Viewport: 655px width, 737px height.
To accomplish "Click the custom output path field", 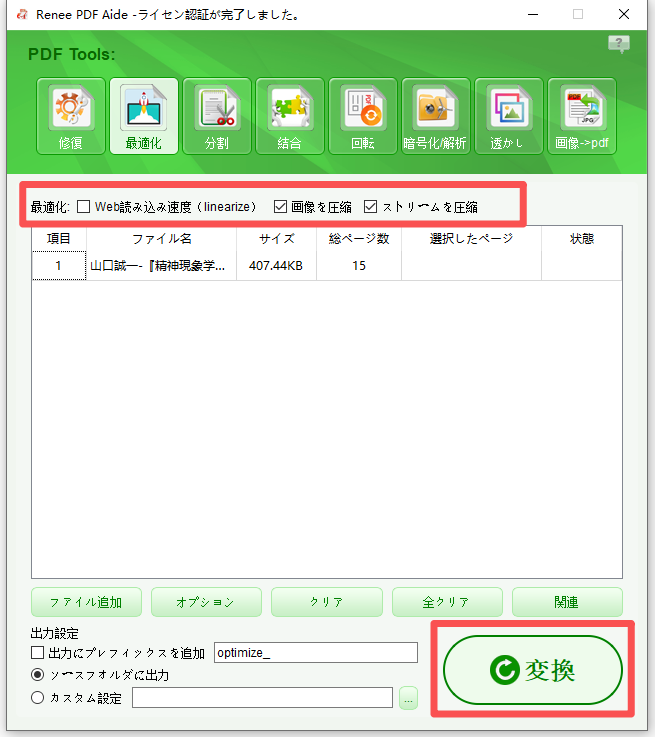I will click(x=262, y=698).
